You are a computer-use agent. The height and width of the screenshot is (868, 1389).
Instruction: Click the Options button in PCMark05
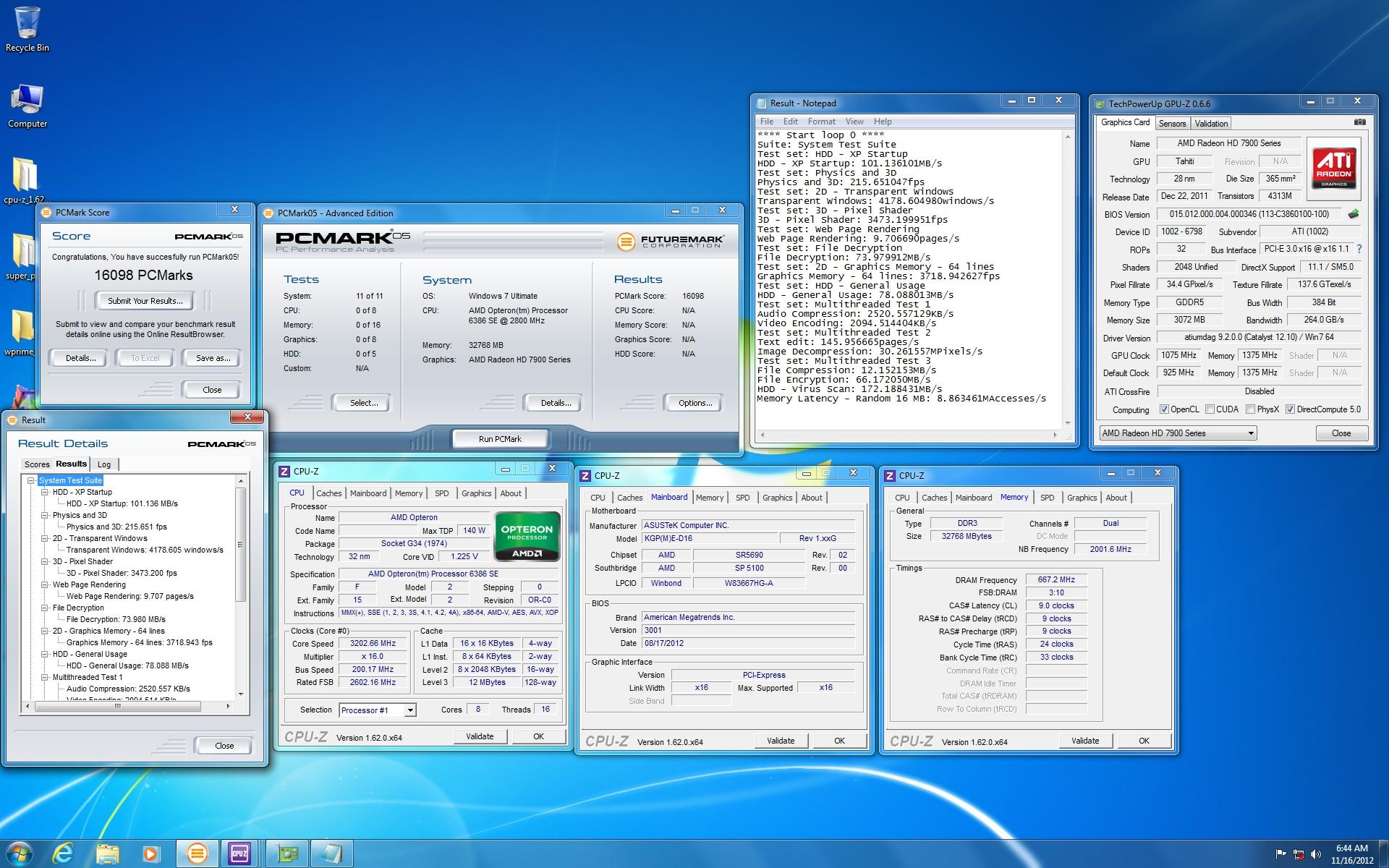point(695,403)
